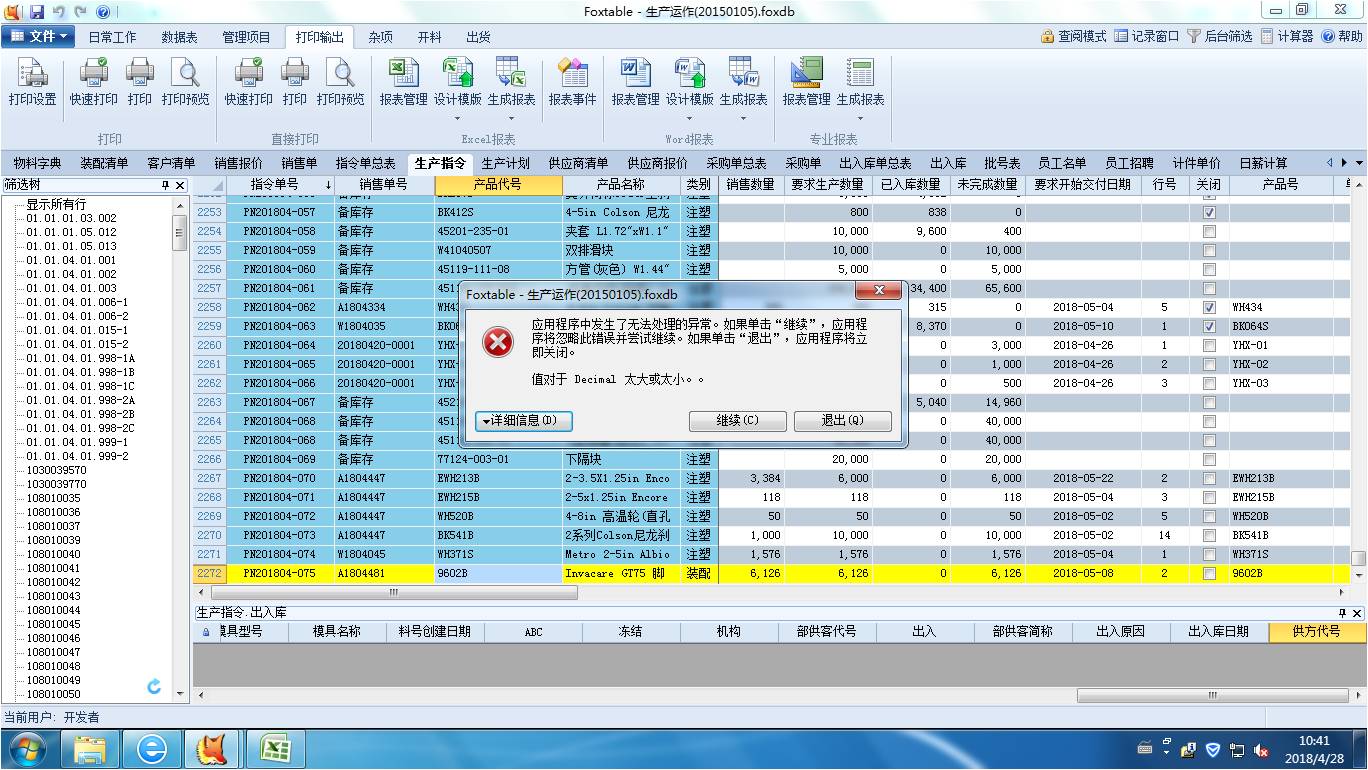Uncheck 关闭 checkbox for row 2253
This screenshot has width=1368, height=770.
click(1209, 213)
